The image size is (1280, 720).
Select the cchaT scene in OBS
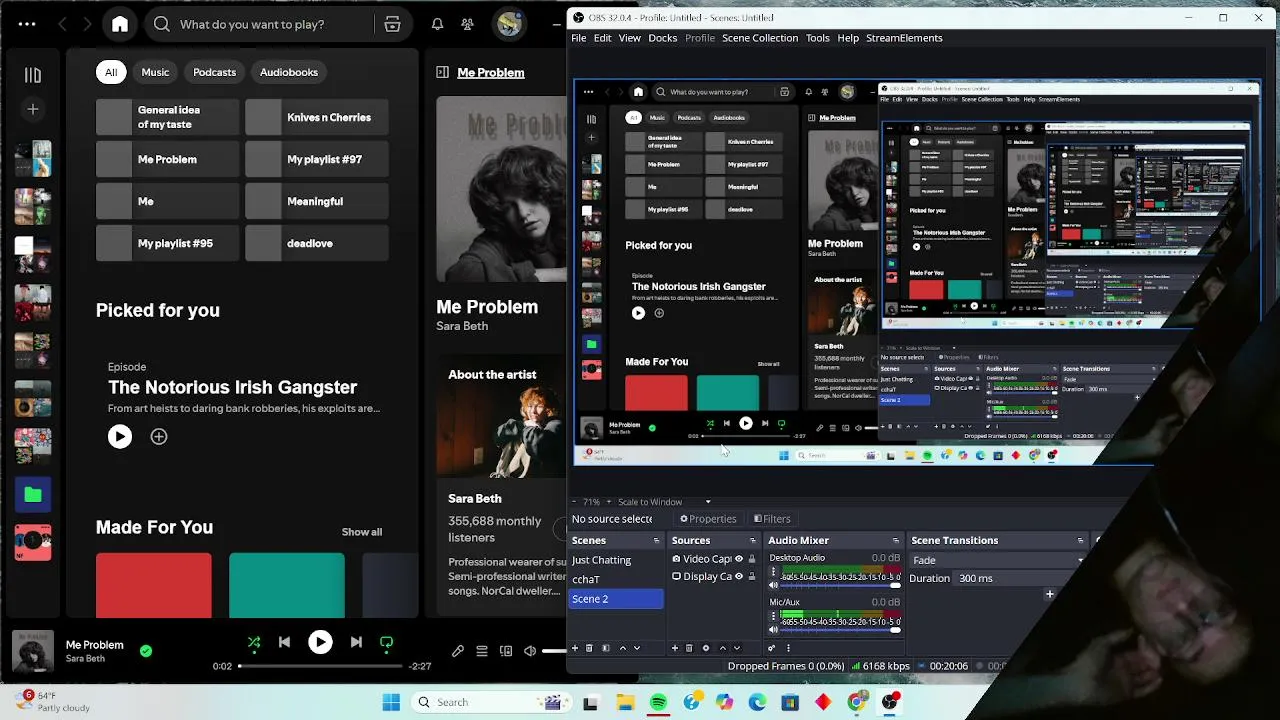click(616, 579)
